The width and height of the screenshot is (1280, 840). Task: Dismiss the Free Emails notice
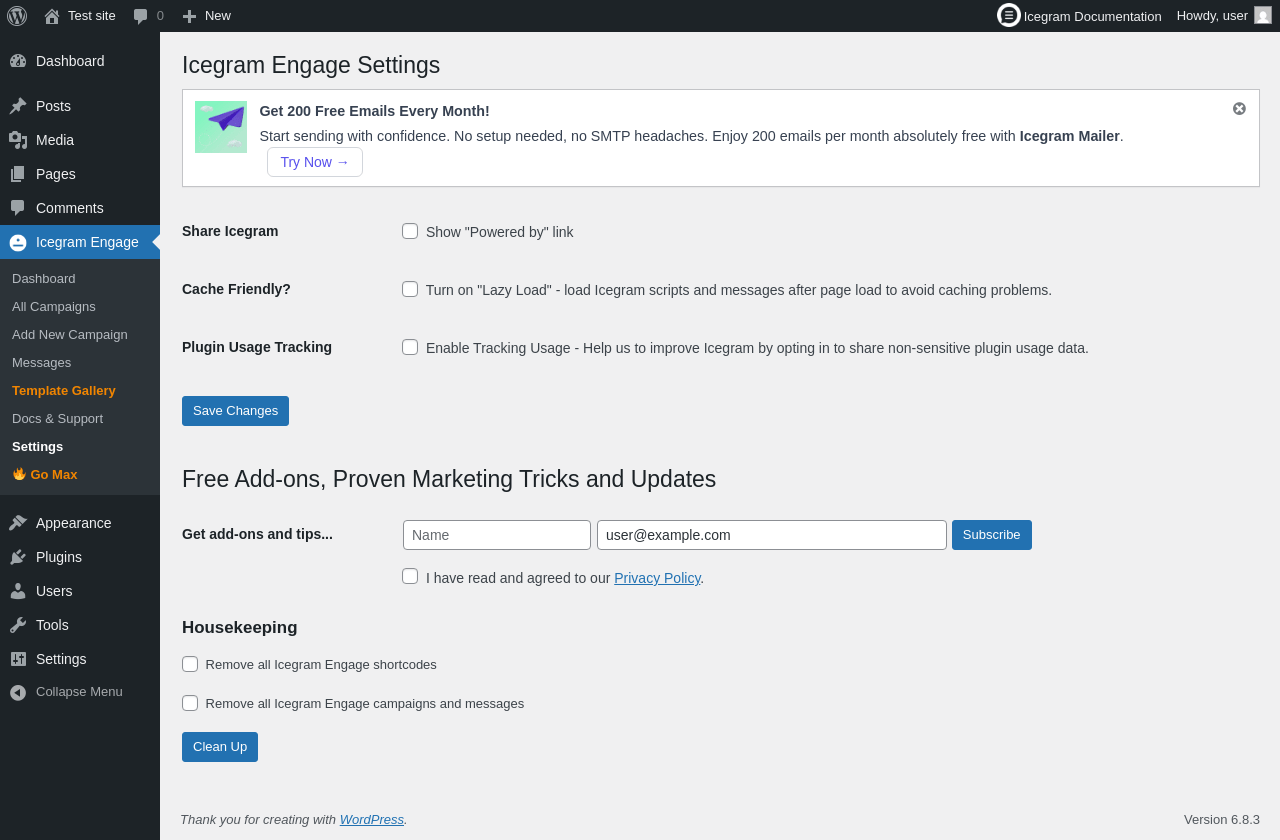pos(1239,108)
